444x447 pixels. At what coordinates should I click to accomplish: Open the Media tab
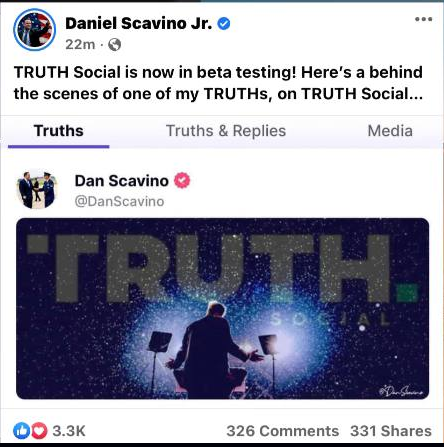[x=390, y=131]
